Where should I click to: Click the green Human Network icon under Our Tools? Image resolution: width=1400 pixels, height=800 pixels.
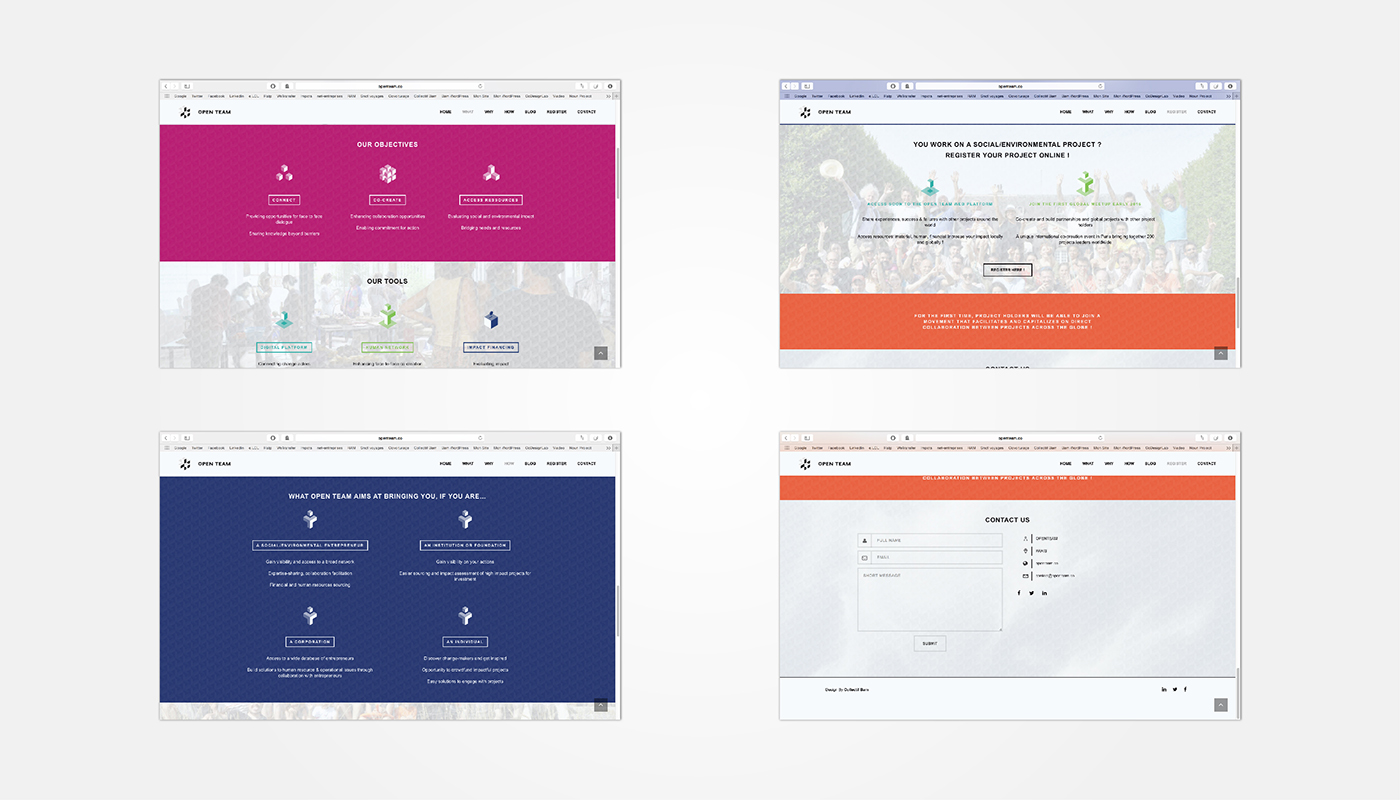coord(388,317)
